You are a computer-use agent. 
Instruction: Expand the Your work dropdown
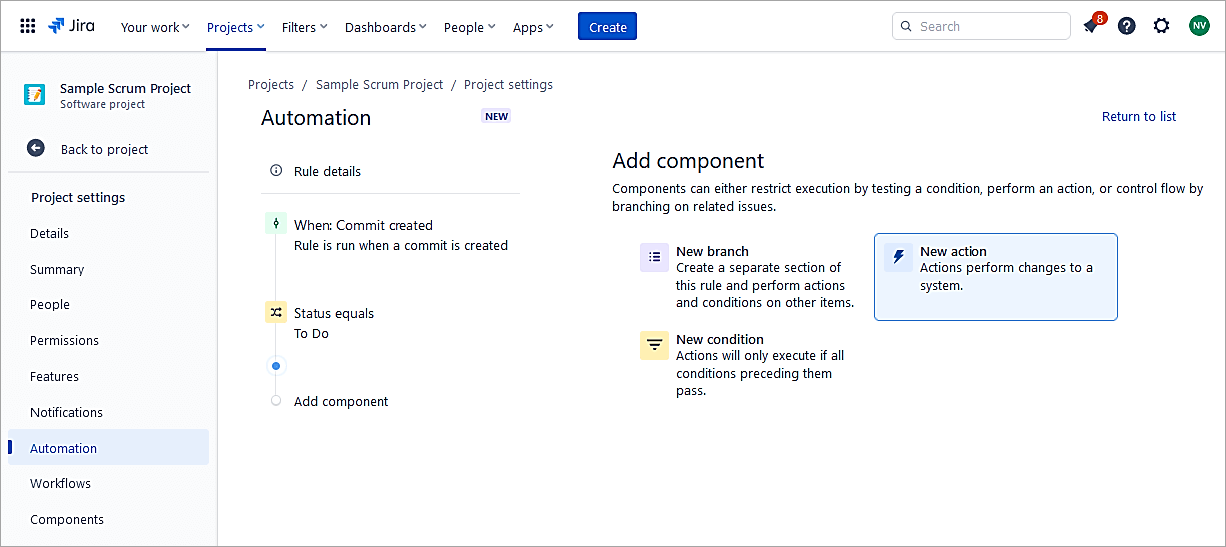(x=155, y=27)
